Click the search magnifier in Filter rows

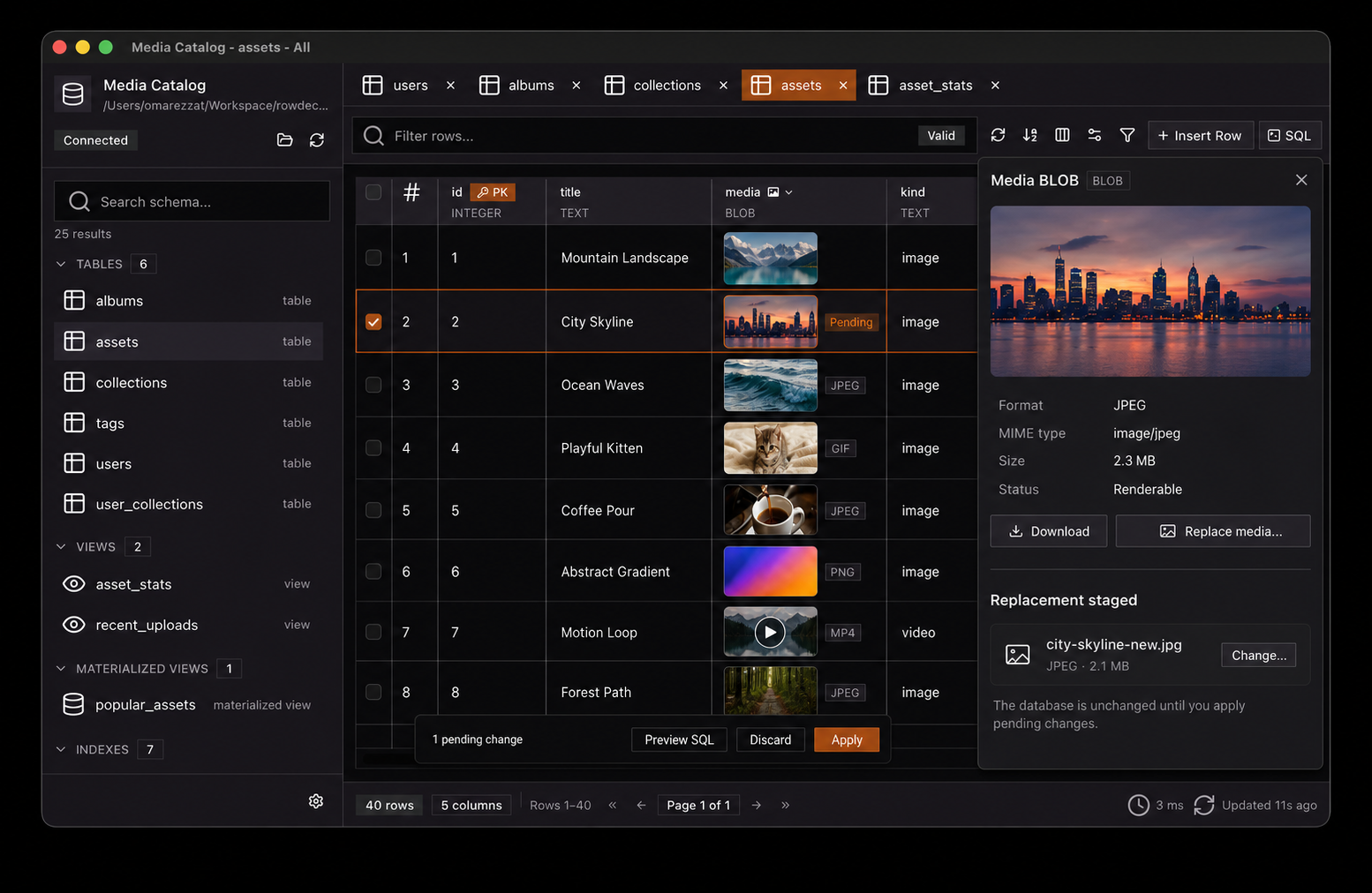(x=373, y=135)
